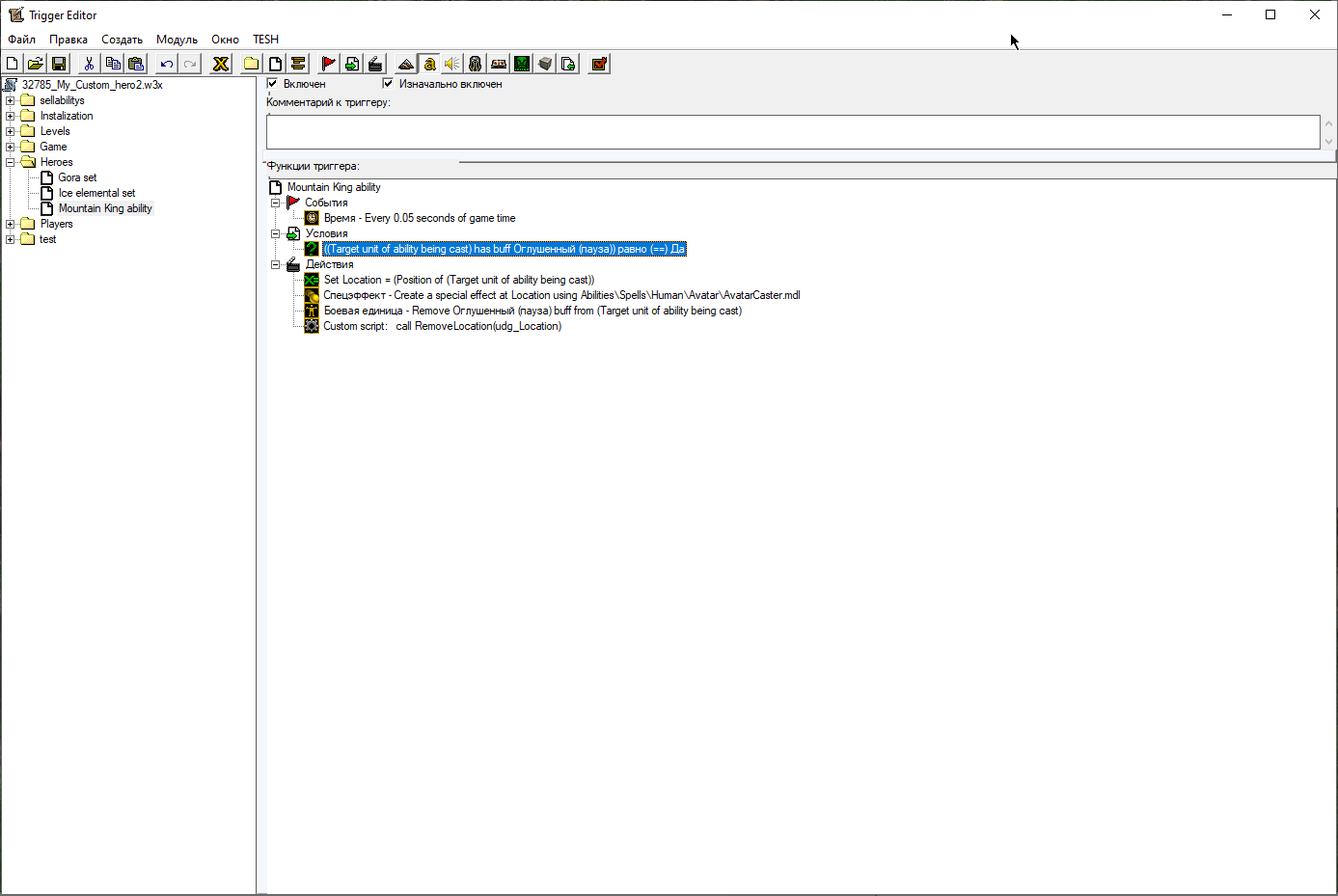The height and width of the screenshot is (896, 1338).
Task: Open the Campaign Editor module icon
Action: pyautogui.click(x=499, y=64)
